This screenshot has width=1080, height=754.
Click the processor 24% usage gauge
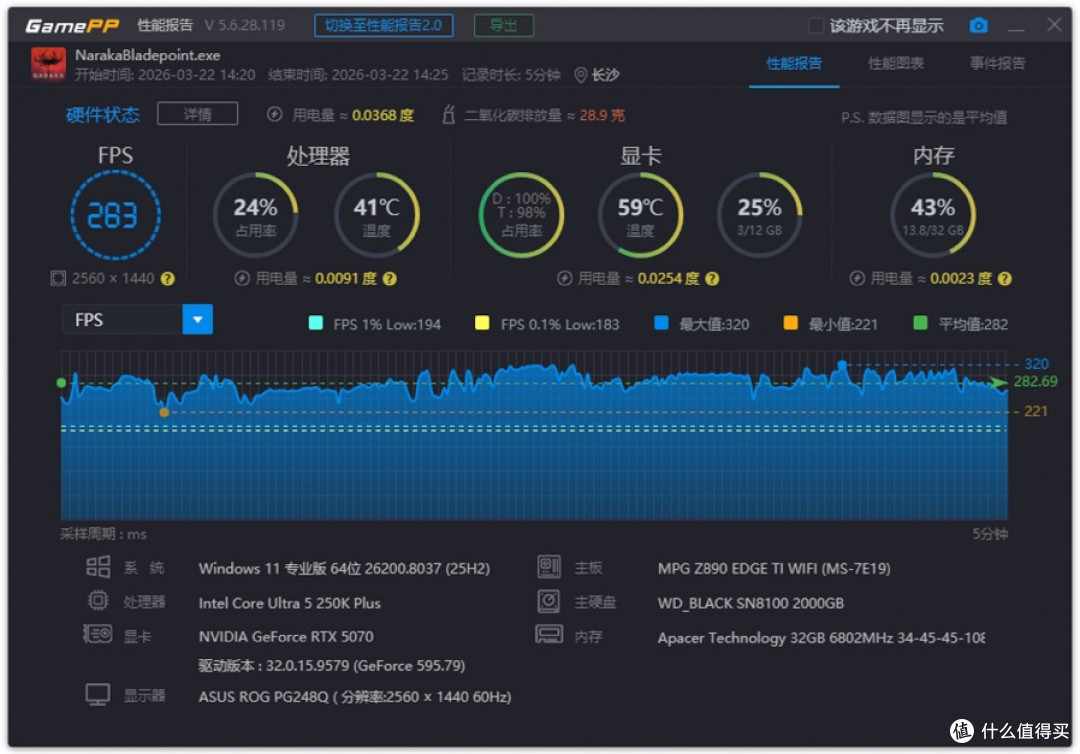click(256, 215)
